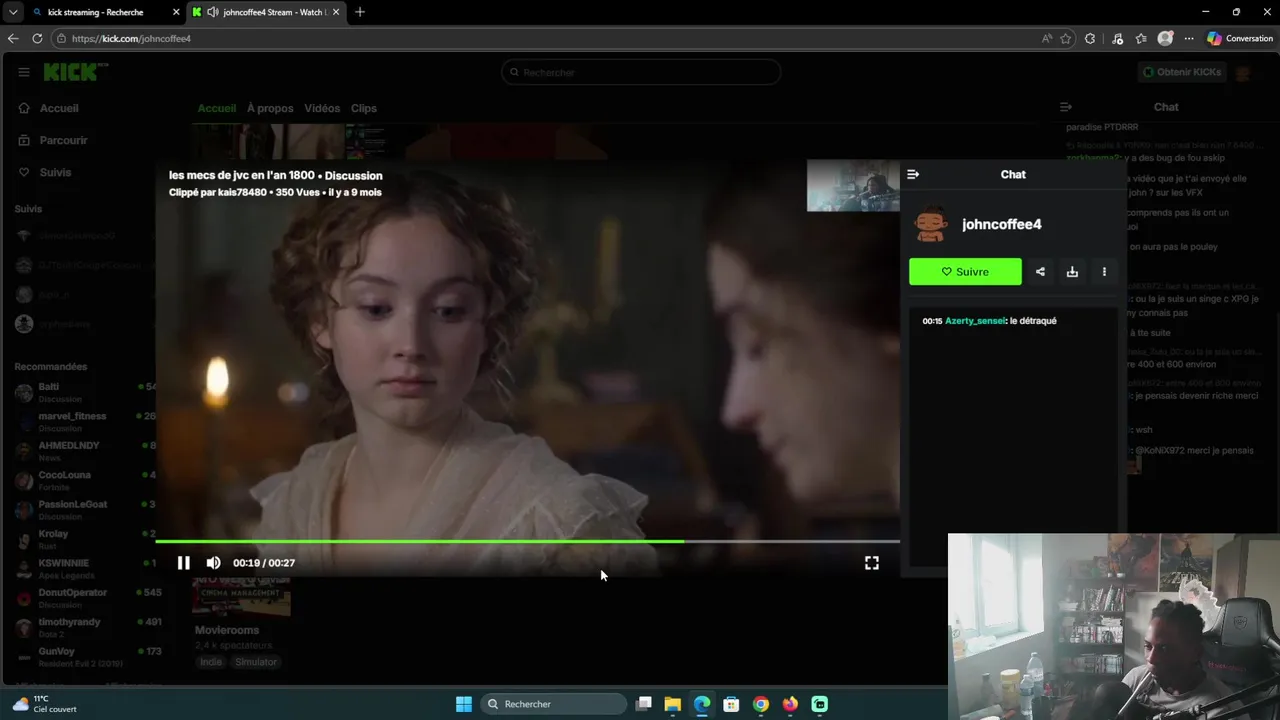
Task: Open recommended channel timothyrandy
Action: (x=85, y=627)
